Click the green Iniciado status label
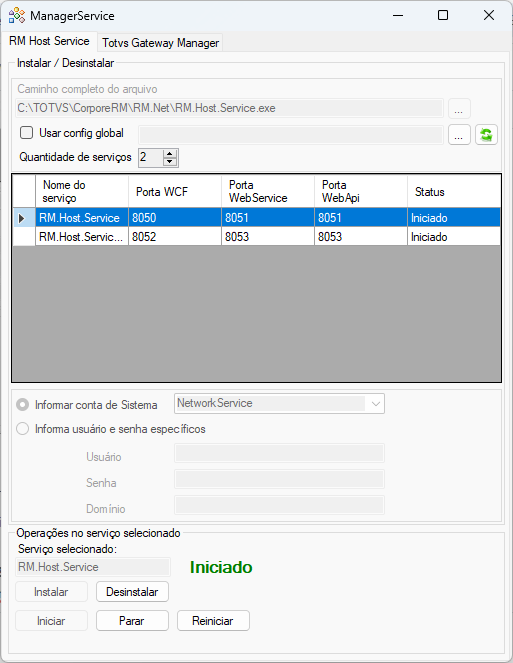 [x=221, y=567]
